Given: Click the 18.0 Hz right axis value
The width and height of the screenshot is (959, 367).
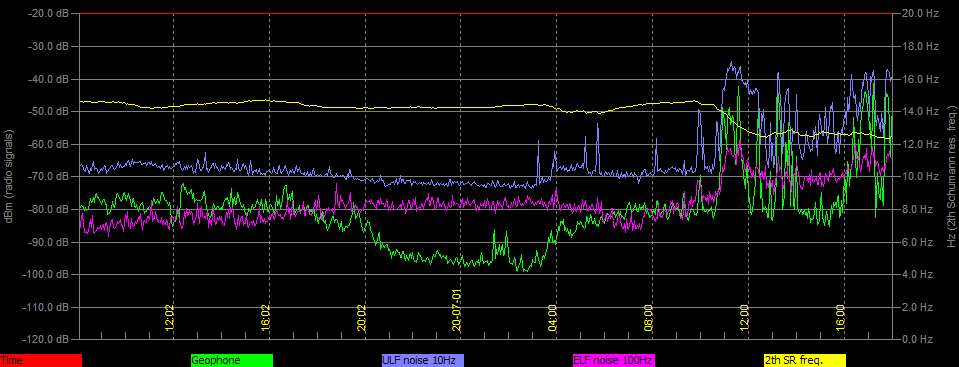Looking at the screenshot, I should point(919,46).
